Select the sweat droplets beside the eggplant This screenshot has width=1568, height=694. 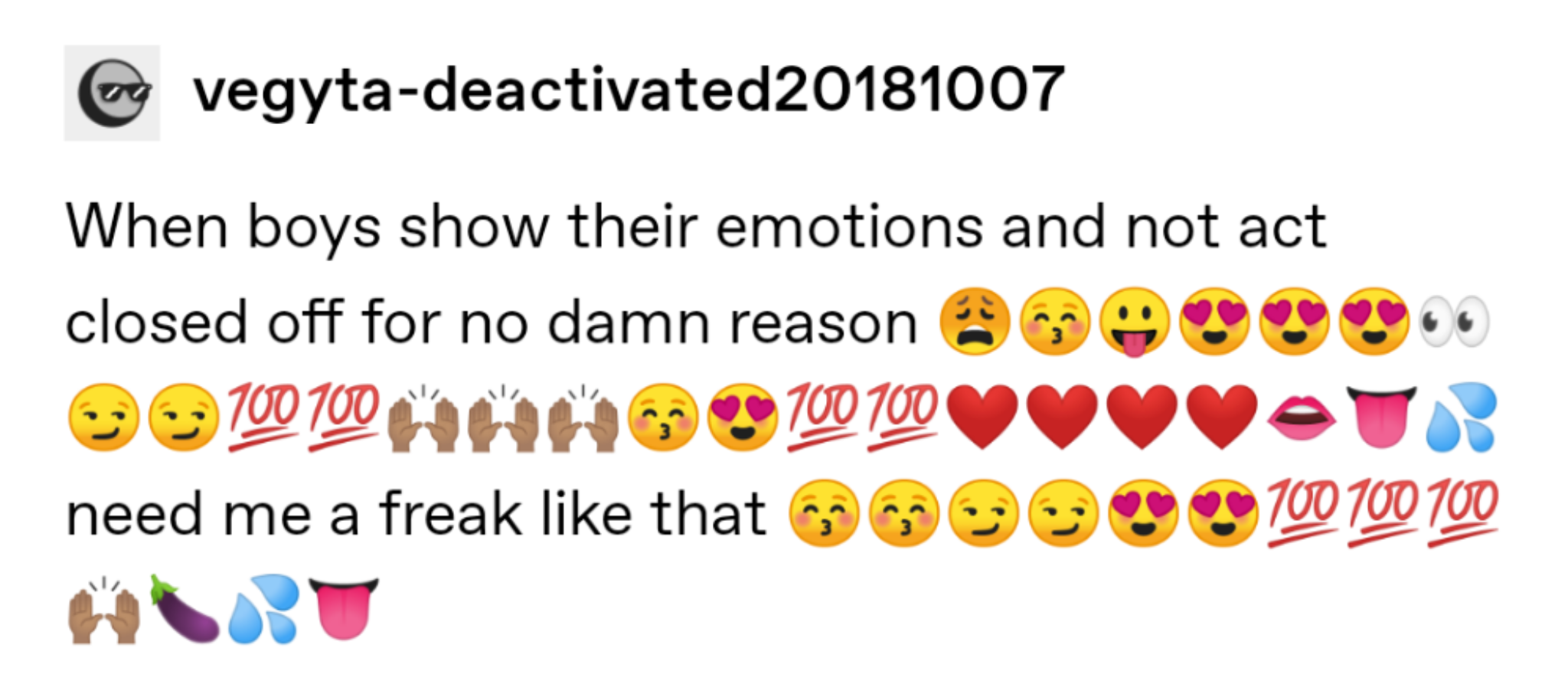point(263,608)
